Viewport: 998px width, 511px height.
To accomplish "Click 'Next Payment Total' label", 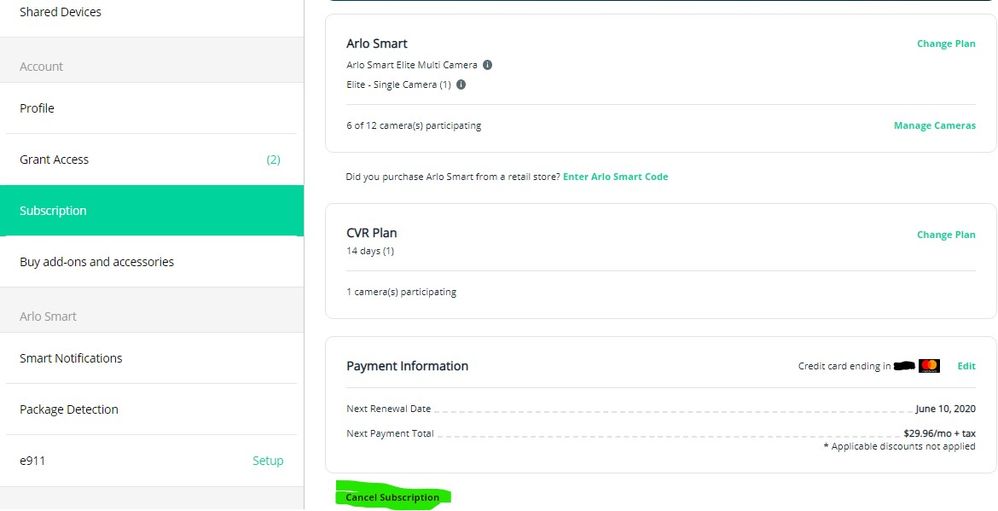I will coord(390,433).
